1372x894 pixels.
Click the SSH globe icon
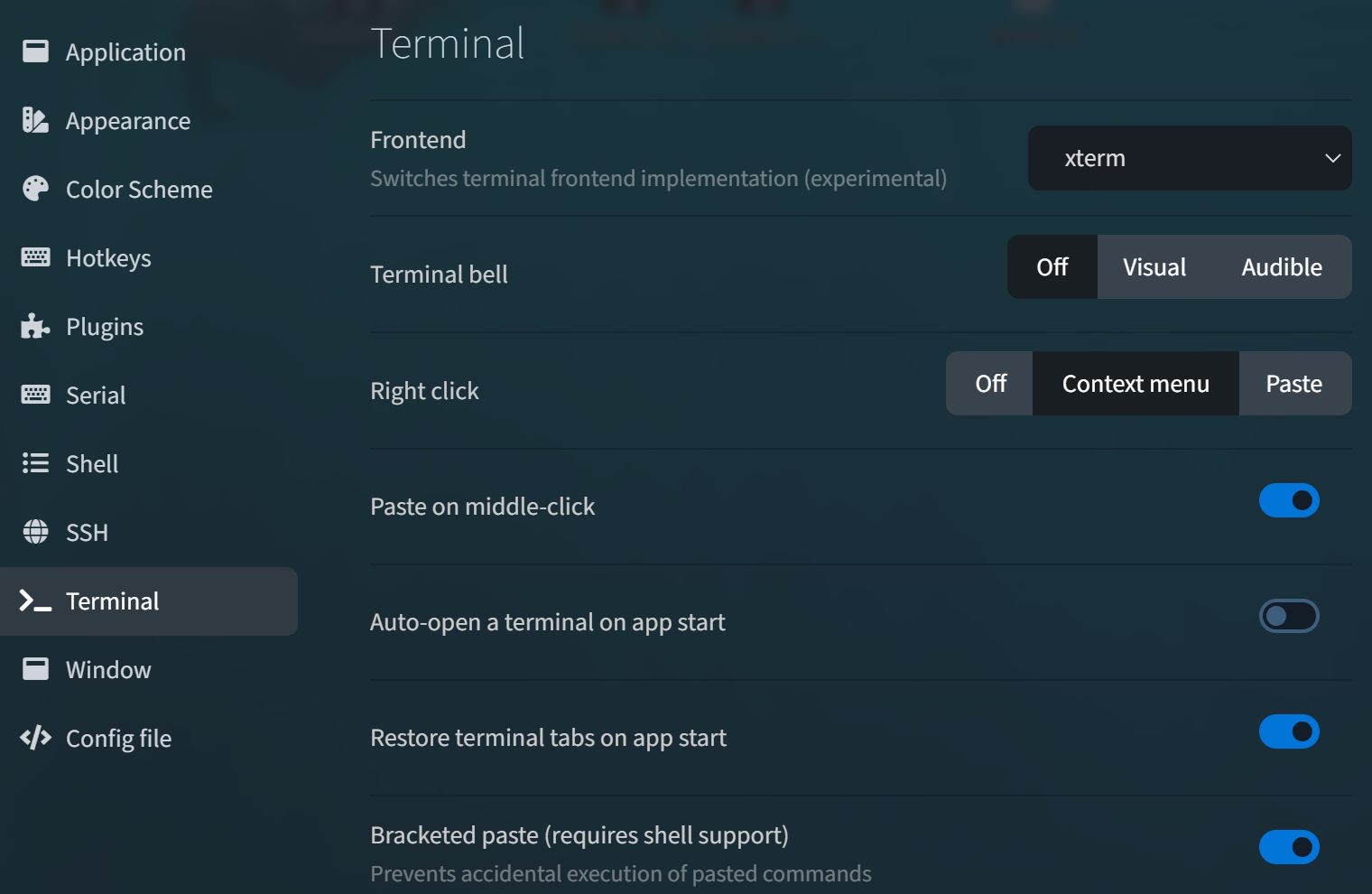[x=35, y=532]
